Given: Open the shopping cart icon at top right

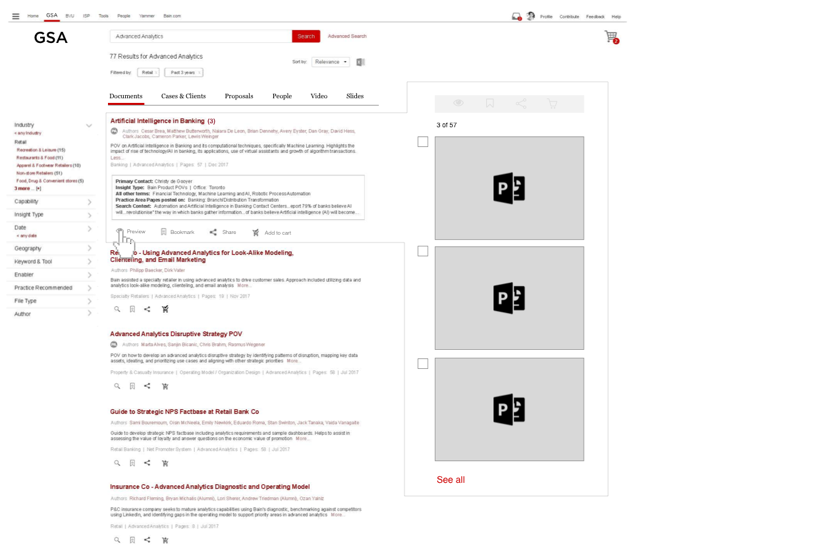Looking at the screenshot, I should (611, 37).
